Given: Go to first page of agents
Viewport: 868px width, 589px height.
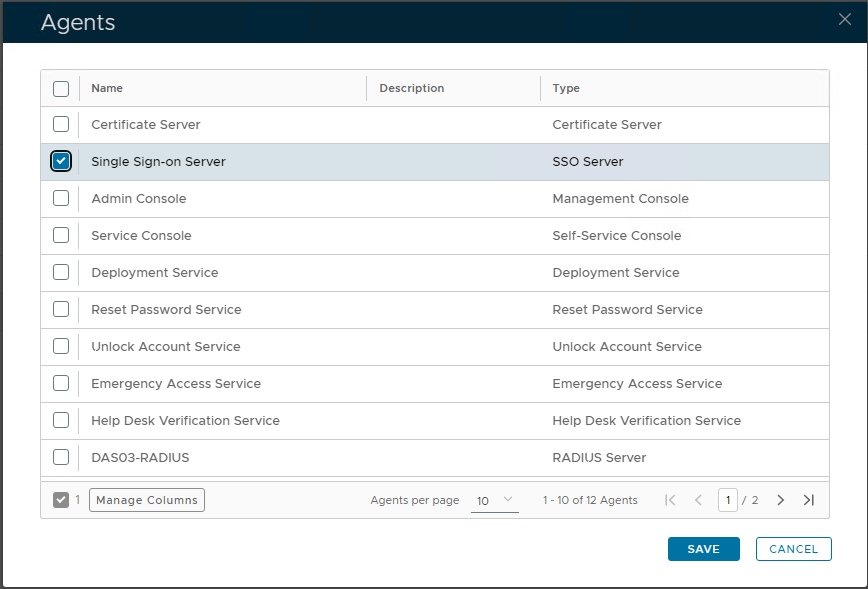Looking at the screenshot, I should click(x=670, y=500).
